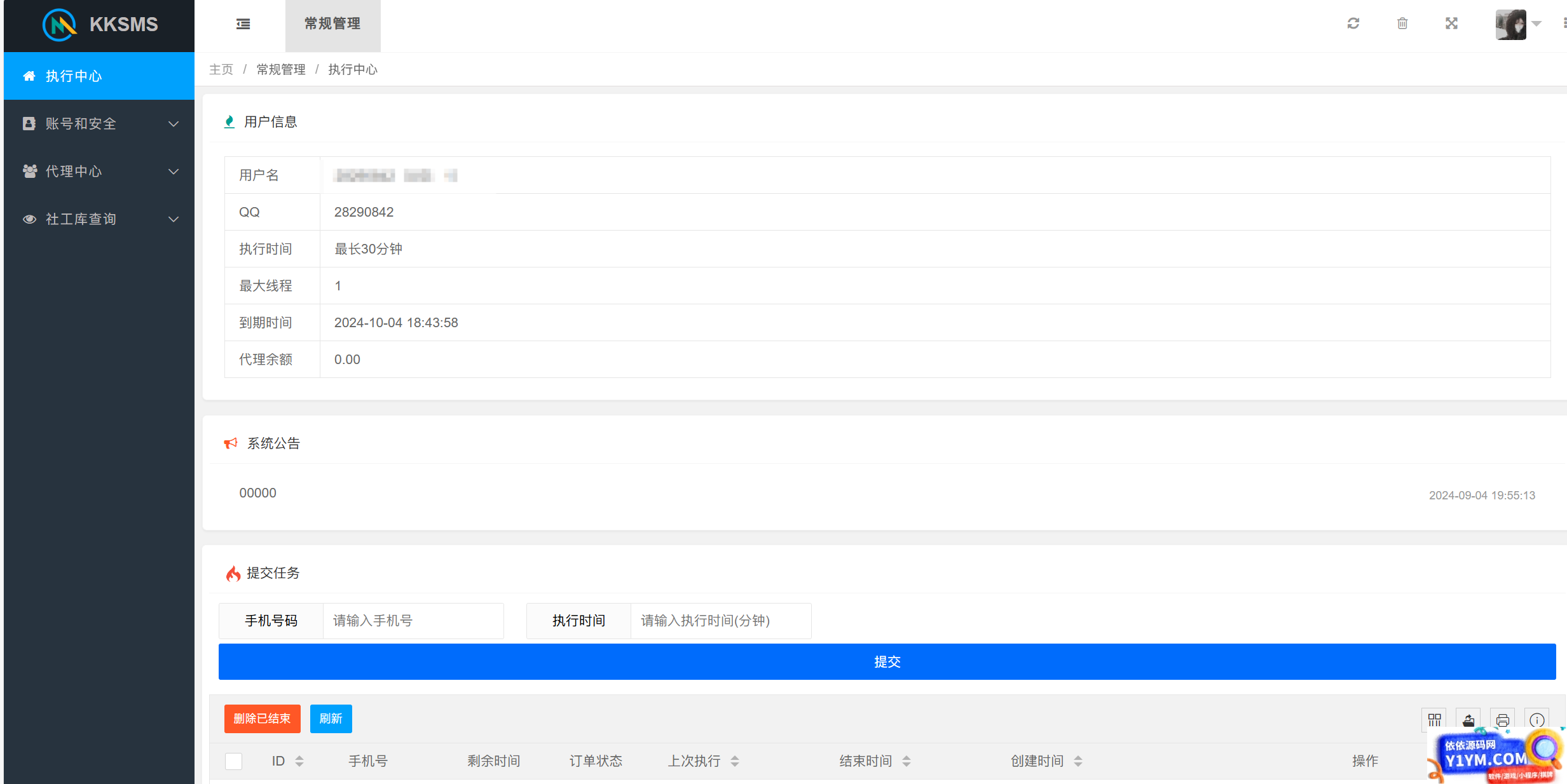
Task: Click the announcement text 00000
Action: click(x=257, y=493)
